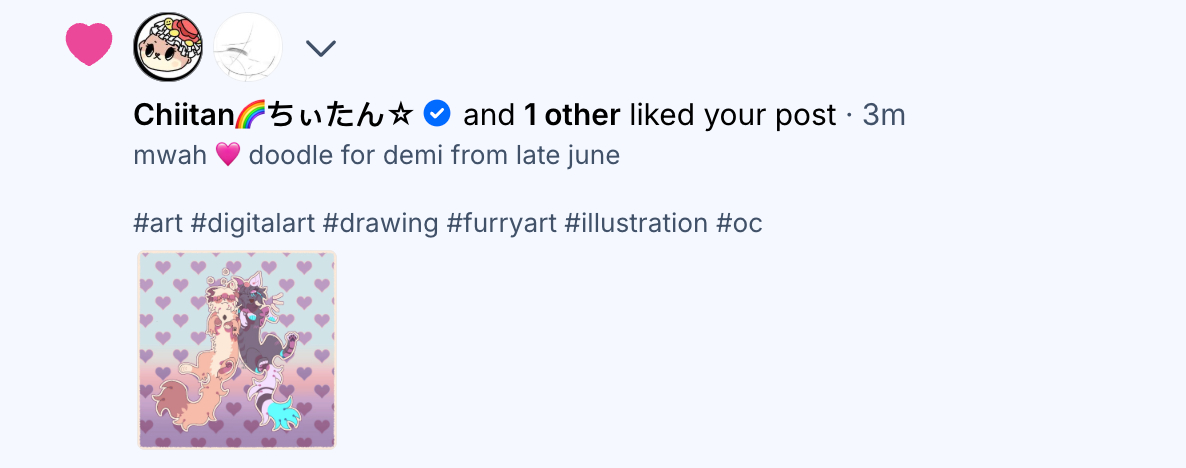Image resolution: width=1186 pixels, height=468 pixels.
Task: Click the blue verified badge next to Chiitan
Action: click(437, 115)
